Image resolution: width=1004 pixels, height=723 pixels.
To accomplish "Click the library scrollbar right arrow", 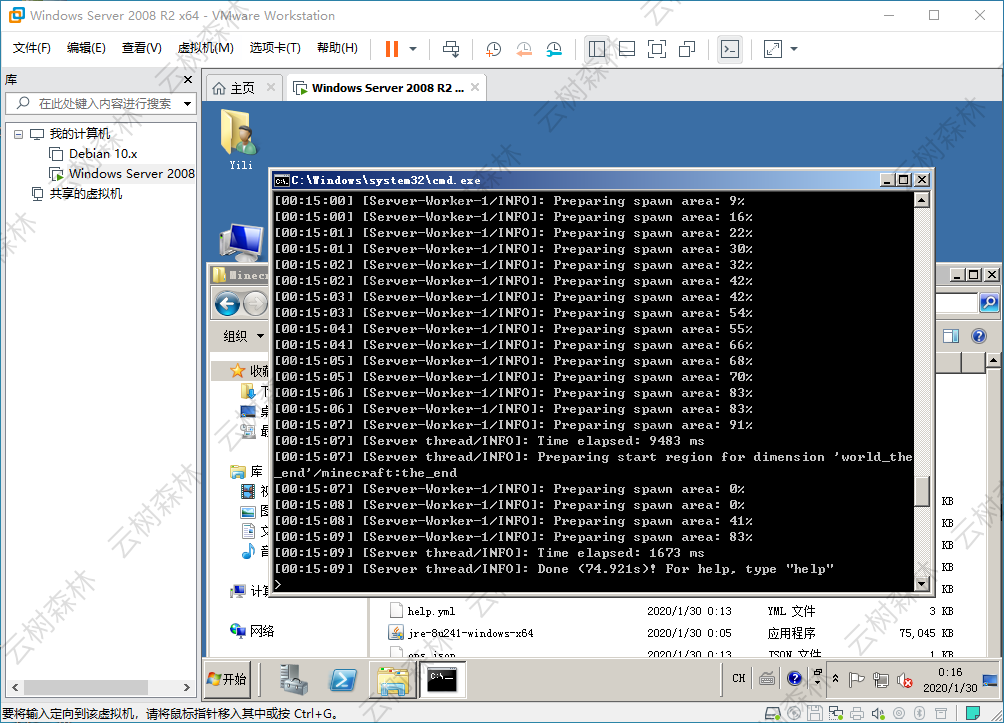I will coord(187,687).
